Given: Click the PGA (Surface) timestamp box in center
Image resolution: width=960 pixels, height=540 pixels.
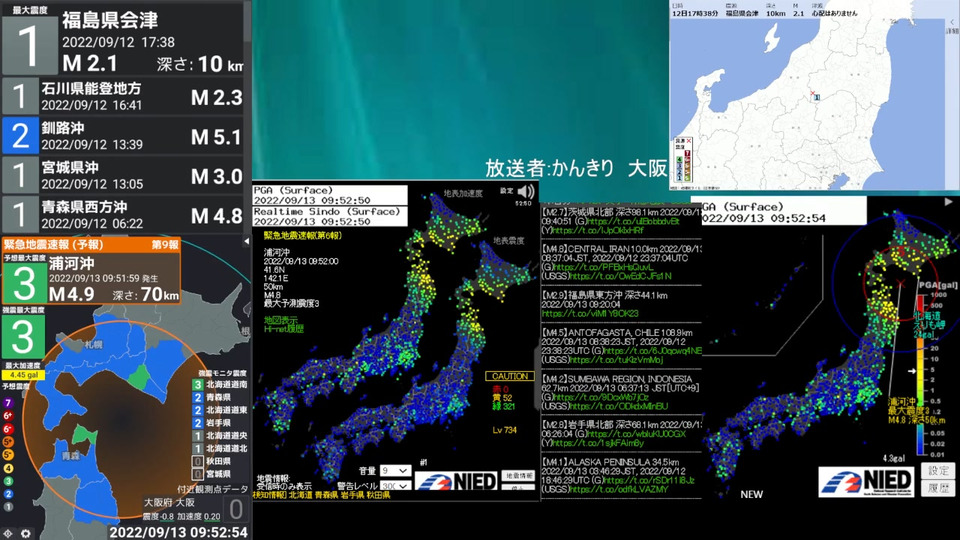Looking at the screenshot, I should coord(330,195).
